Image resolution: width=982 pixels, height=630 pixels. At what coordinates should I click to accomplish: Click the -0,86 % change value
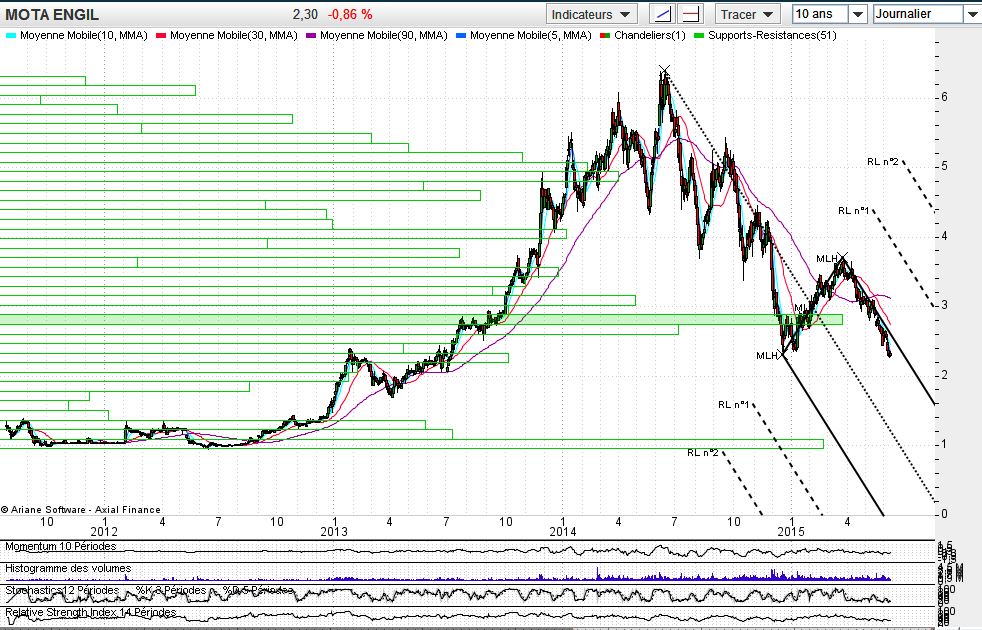[x=349, y=14]
